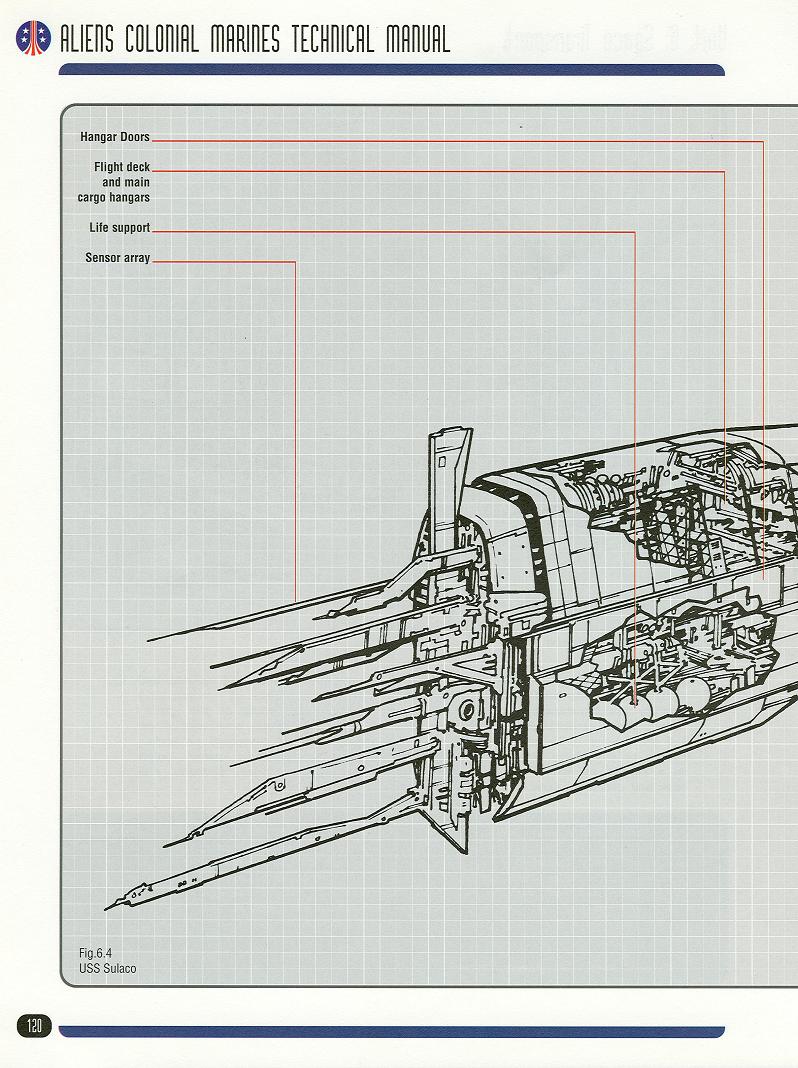Click the 'Aliens Colonial Marines Technical Manual' title

point(255,39)
